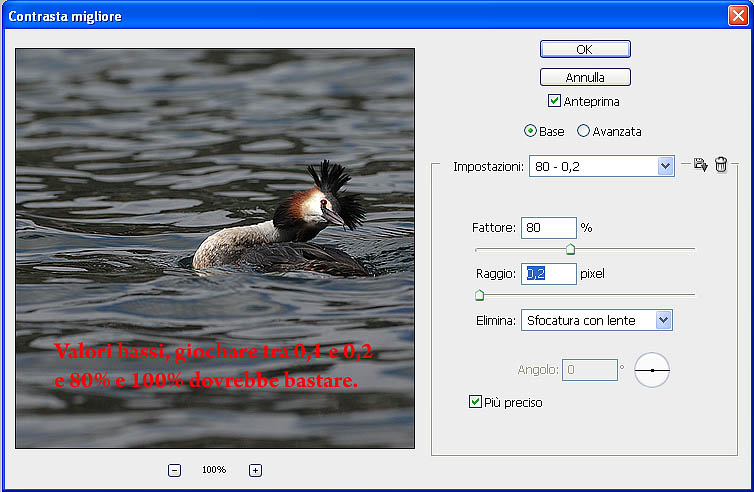Confirm the filter with OK
The width and height of the screenshot is (754, 492).
click(585, 49)
